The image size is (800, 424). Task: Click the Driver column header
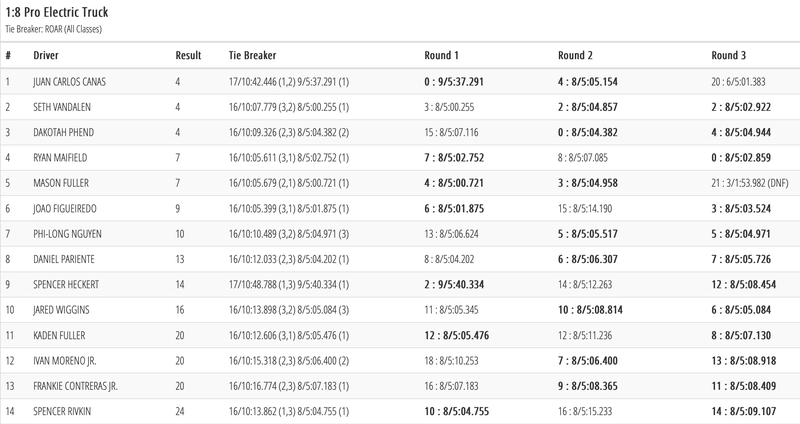click(46, 55)
